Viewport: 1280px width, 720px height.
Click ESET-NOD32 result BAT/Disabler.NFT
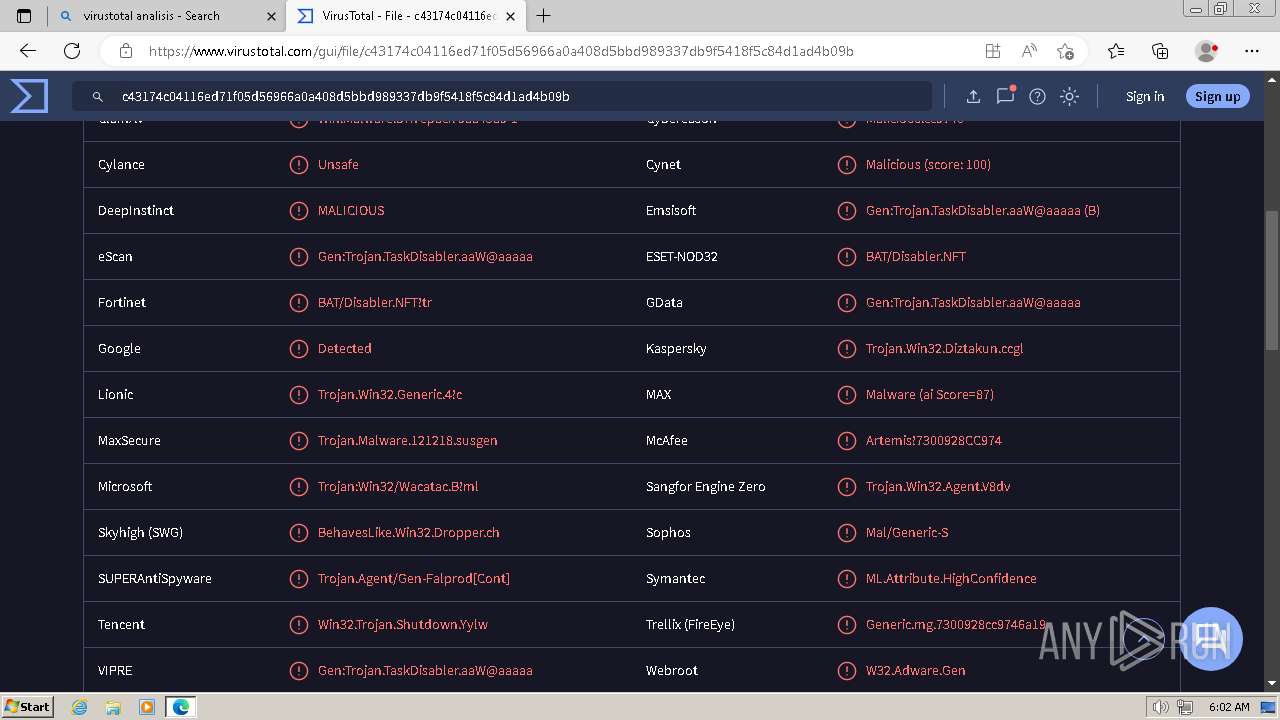[x=916, y=257]
